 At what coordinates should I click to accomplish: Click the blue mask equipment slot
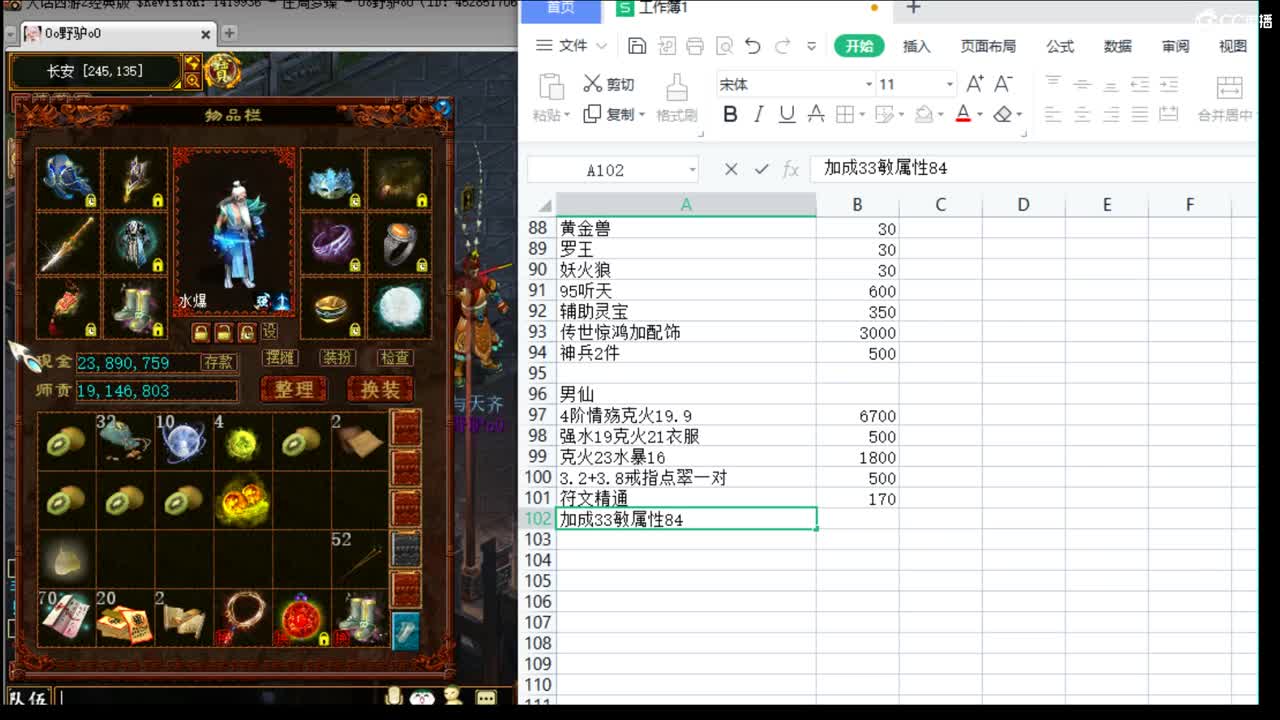(x=332, y=180)
